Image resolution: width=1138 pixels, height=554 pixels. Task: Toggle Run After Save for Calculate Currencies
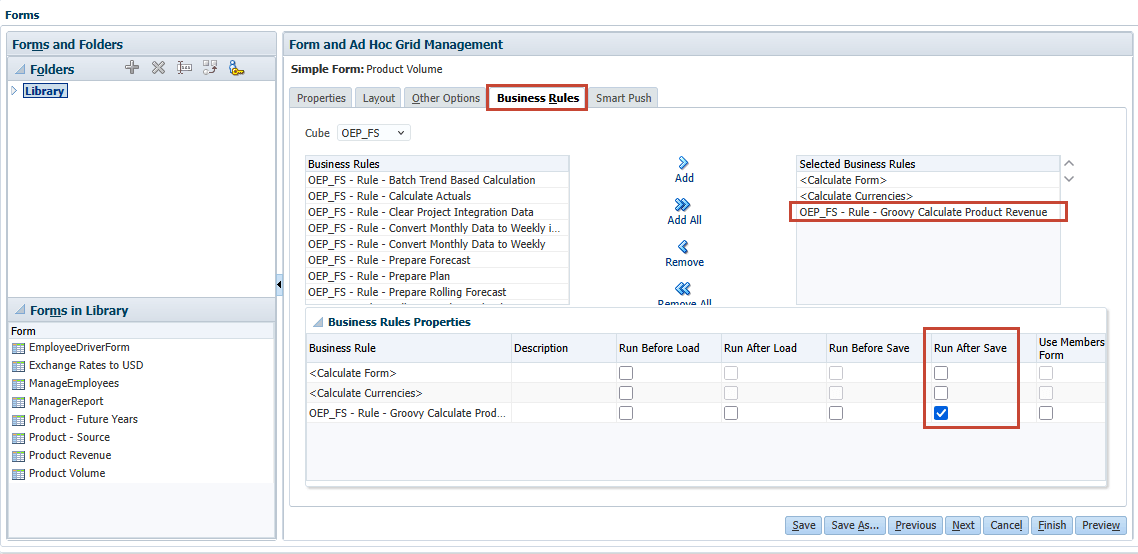941,393
